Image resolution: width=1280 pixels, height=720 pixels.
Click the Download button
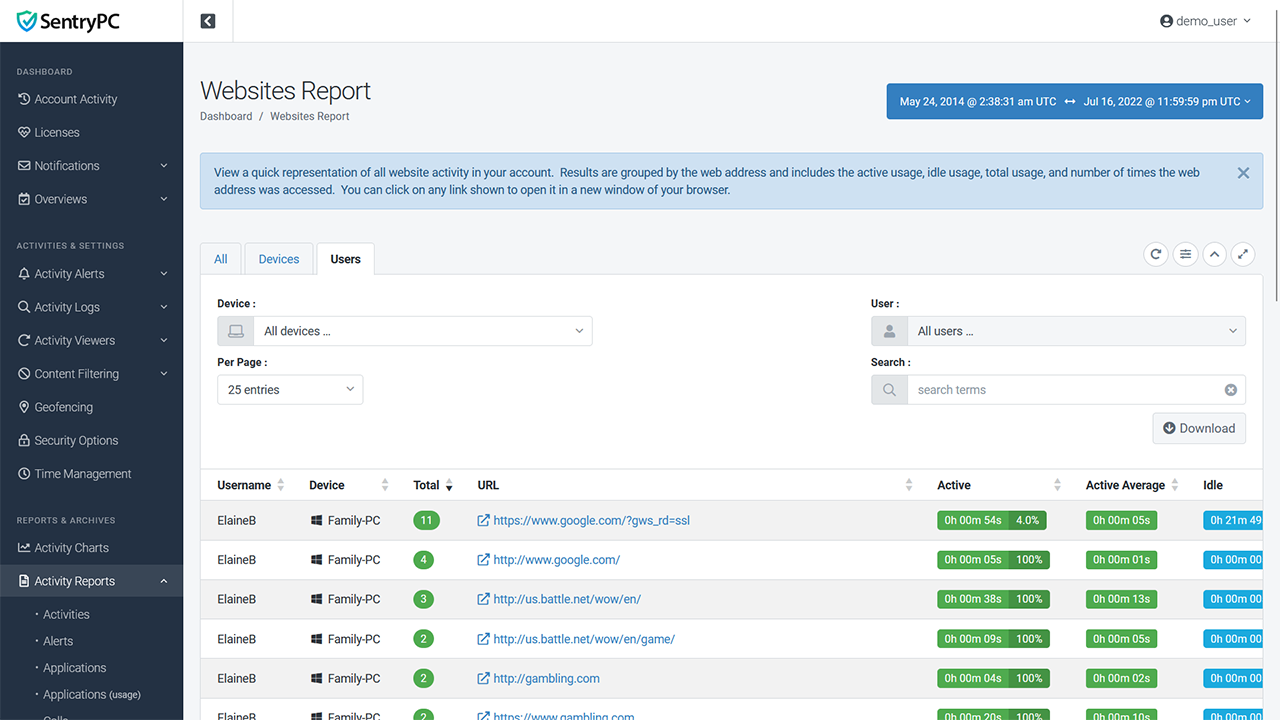pos(1198,428)
